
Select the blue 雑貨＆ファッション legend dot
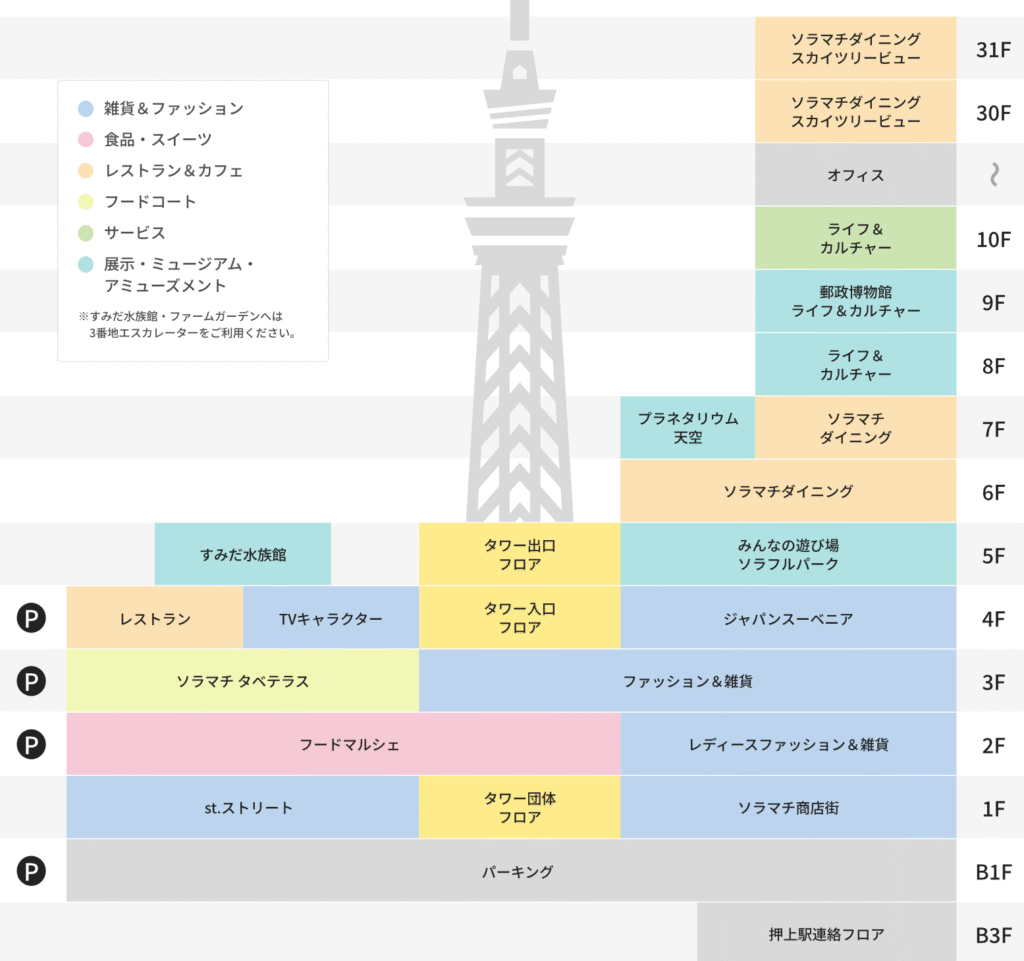pos(85,109)
